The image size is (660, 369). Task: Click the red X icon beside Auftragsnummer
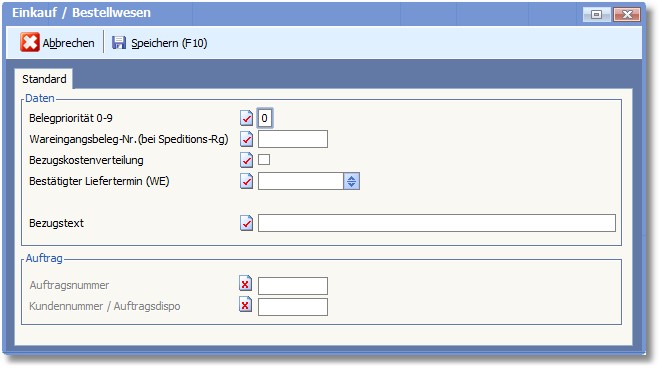tap(246, 284)
